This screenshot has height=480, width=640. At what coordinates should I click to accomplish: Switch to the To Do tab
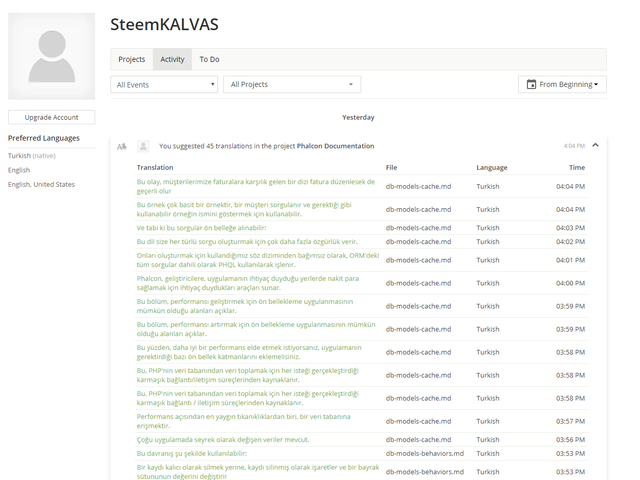pos(209,59)
